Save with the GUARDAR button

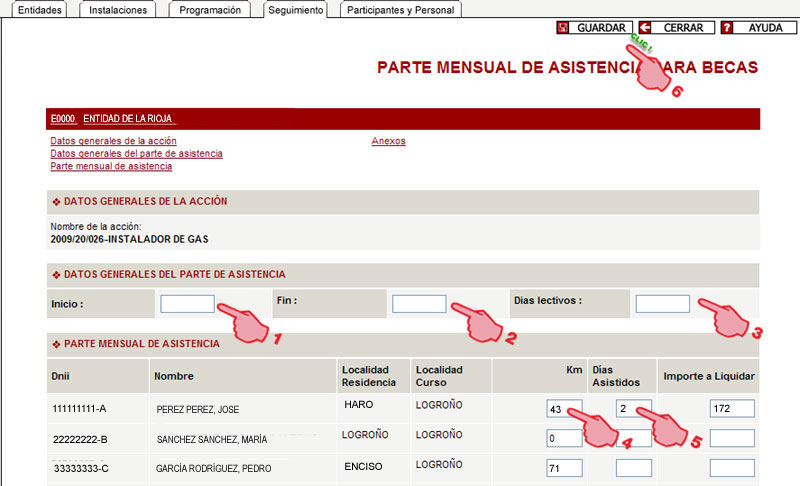[x=594, y=28]
